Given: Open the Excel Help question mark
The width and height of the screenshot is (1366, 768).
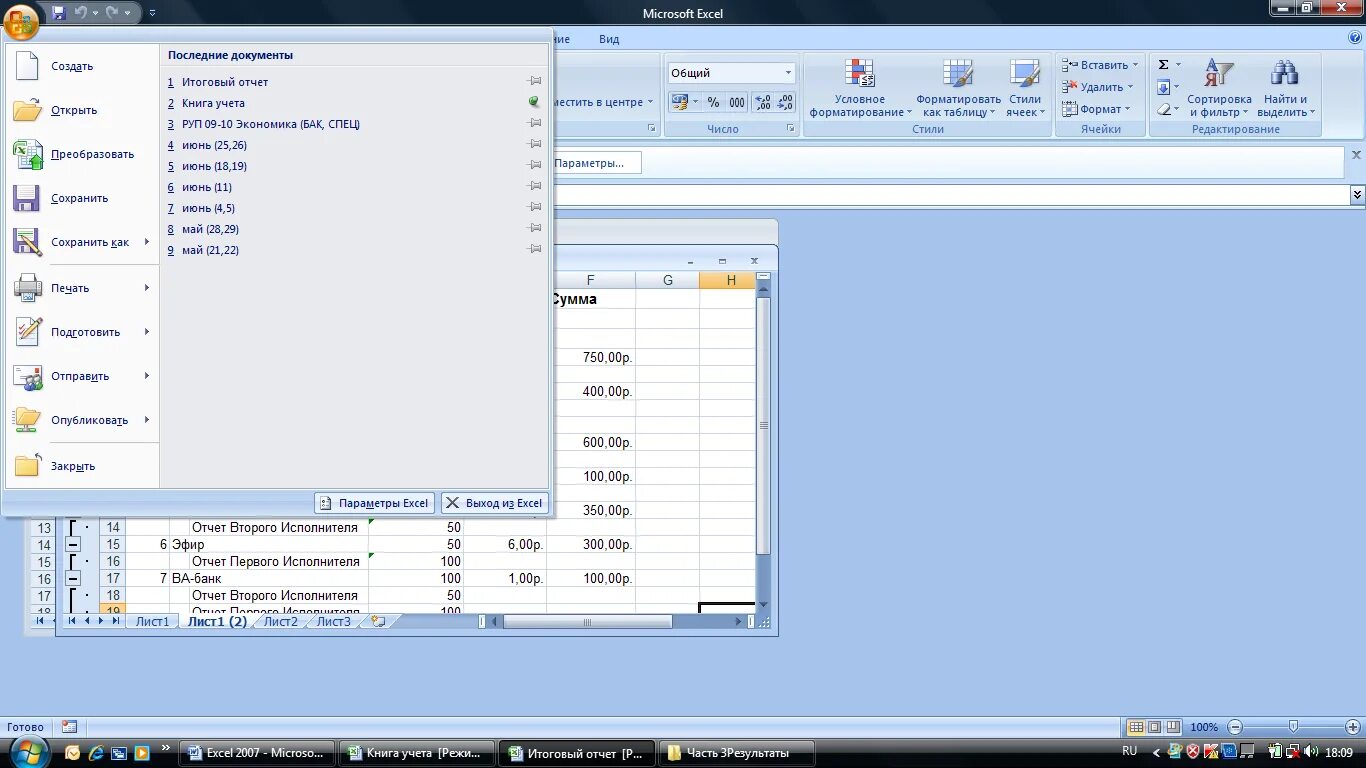Looking at the screenshot, I should tap(1355, 38).
